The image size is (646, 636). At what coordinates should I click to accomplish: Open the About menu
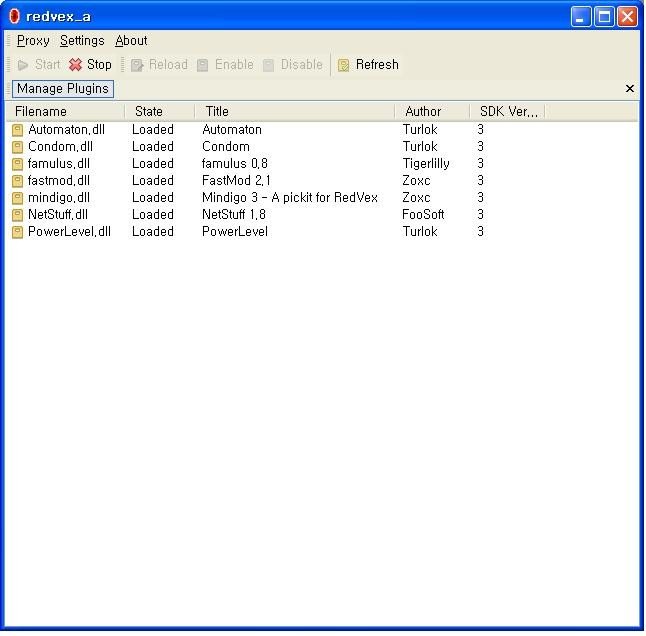pos(131,41)
